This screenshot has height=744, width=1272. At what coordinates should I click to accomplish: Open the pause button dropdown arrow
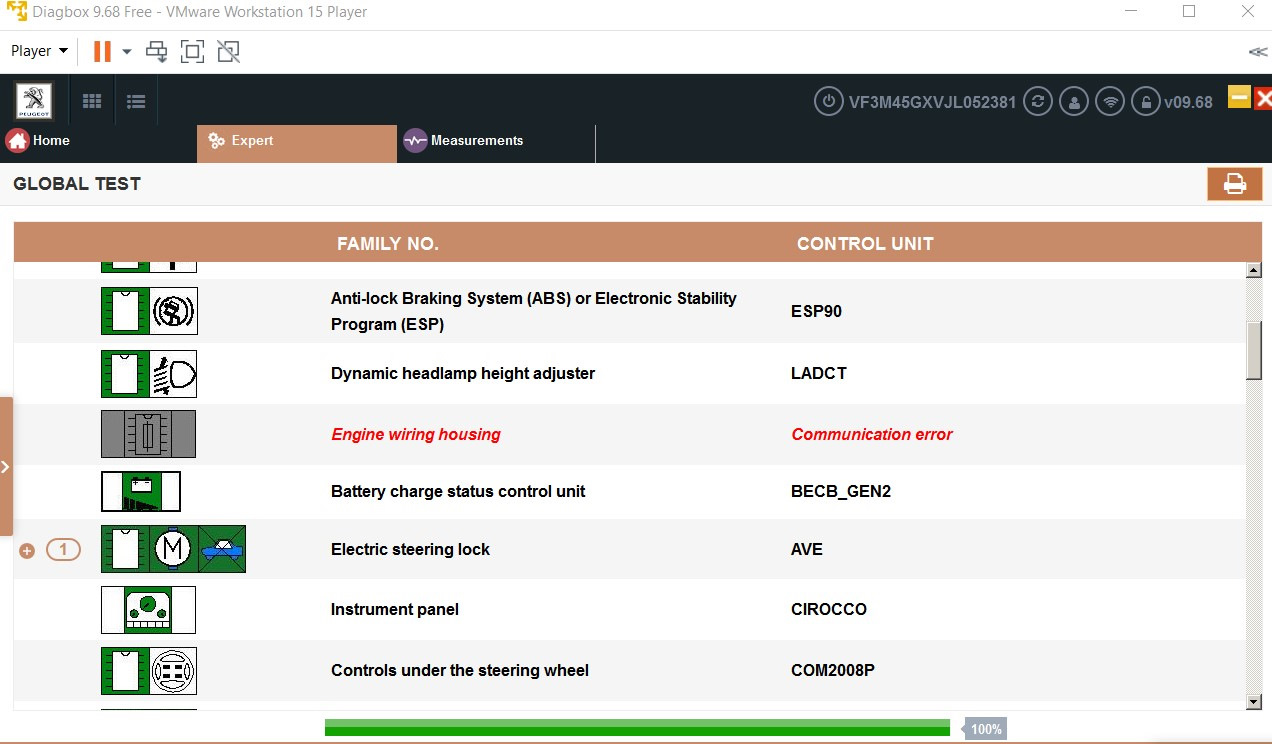coord(127,51)
